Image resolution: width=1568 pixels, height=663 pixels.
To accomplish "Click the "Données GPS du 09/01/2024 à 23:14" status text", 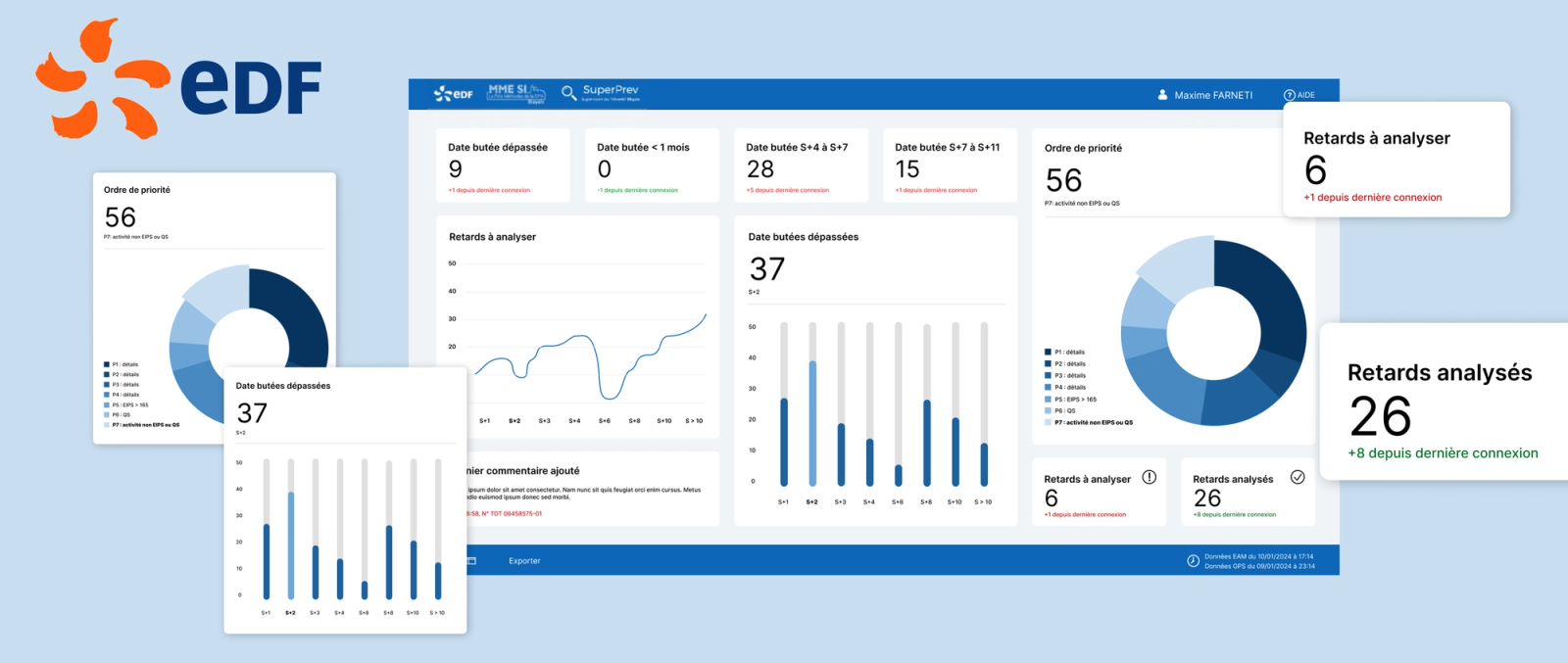I will click(1259, 566).
